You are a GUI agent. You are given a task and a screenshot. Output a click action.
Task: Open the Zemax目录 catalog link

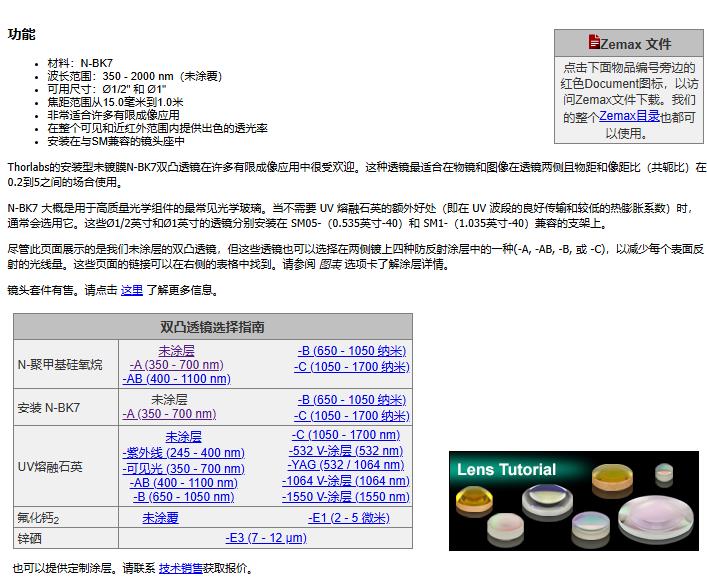[629, 116]
